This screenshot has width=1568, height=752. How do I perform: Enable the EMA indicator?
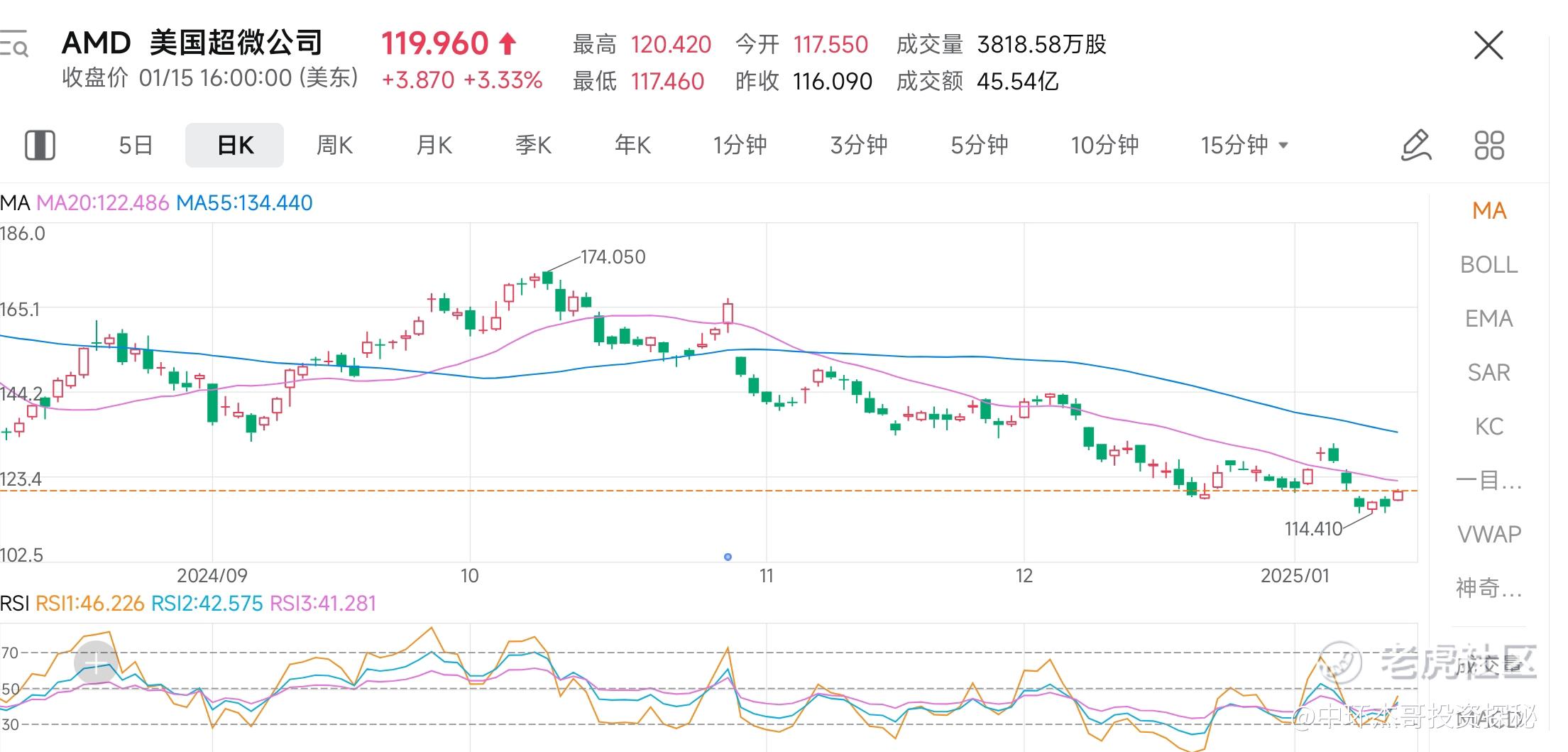coord(1488,318)
